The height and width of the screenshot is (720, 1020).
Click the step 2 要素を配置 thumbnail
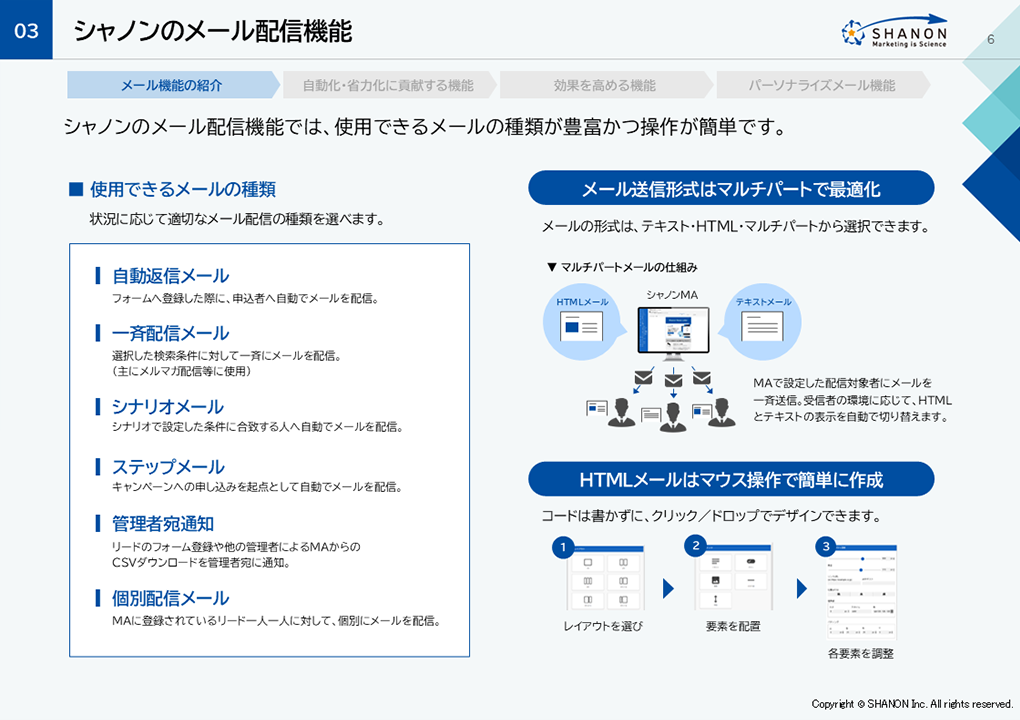734,578
